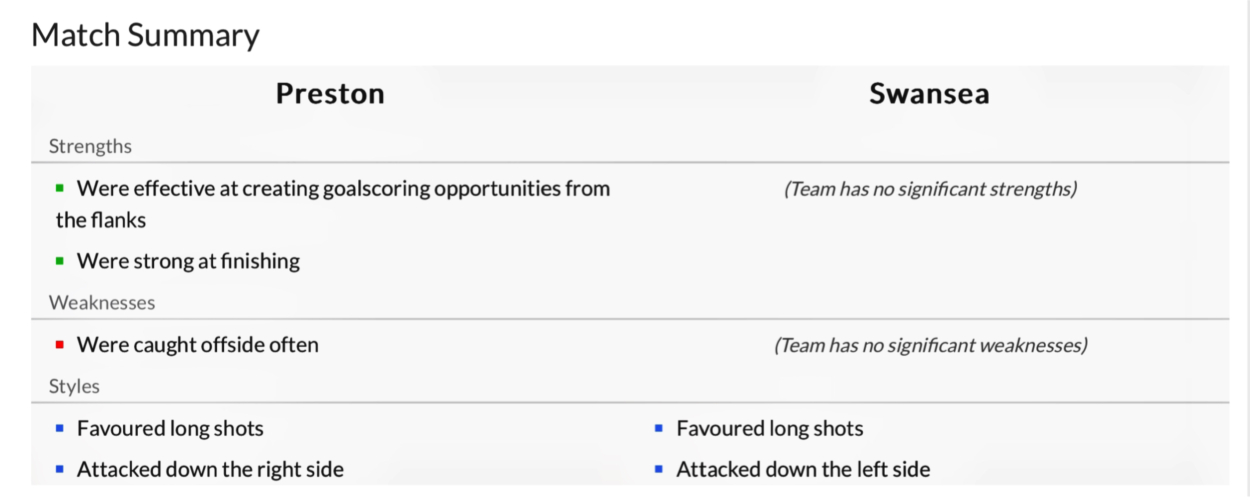The height and width of the screenshot is (500, 1250).
Task: Click blue bullet beside Attacked down right side
Action: [x=60, y=469]
